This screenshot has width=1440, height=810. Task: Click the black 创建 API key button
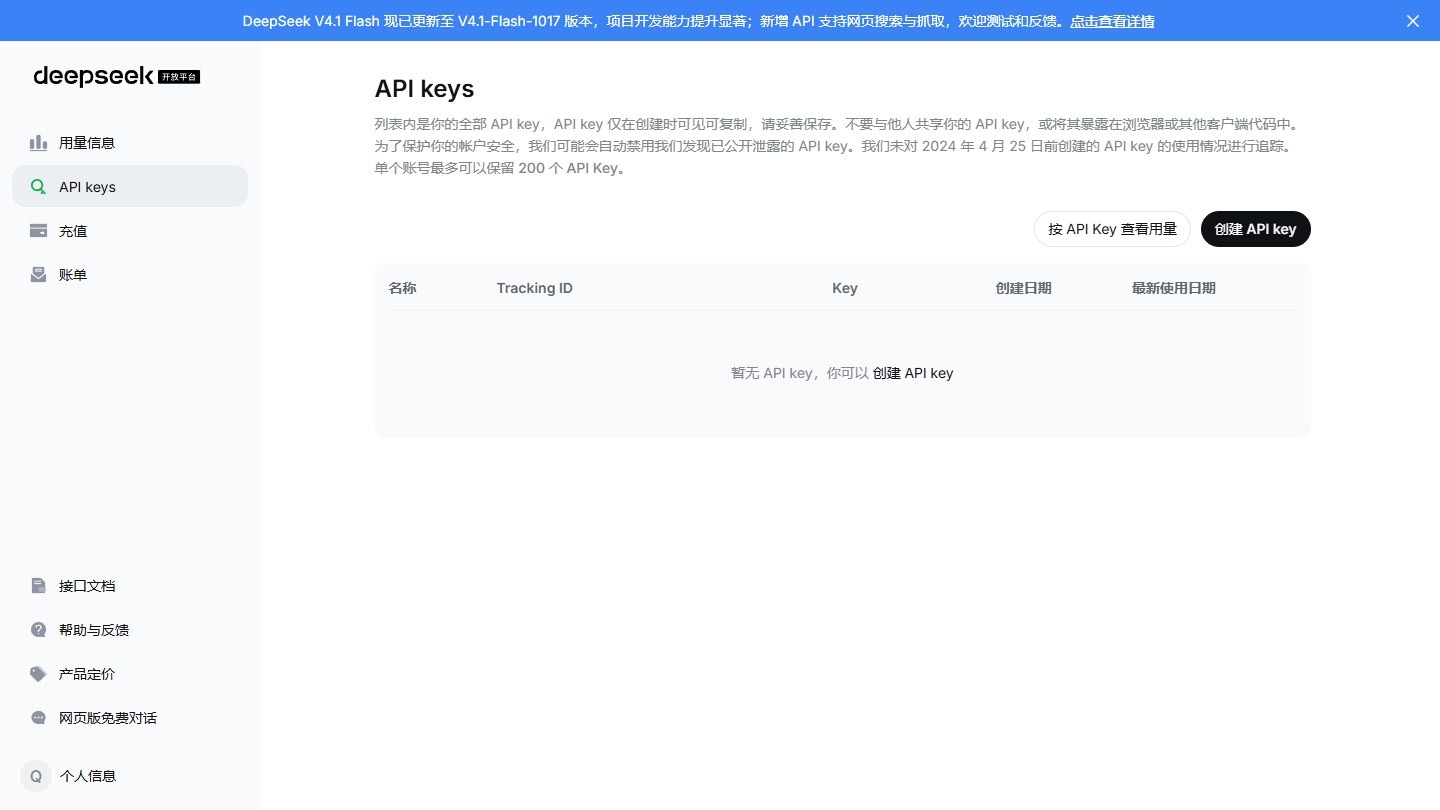pos(1255,229)
